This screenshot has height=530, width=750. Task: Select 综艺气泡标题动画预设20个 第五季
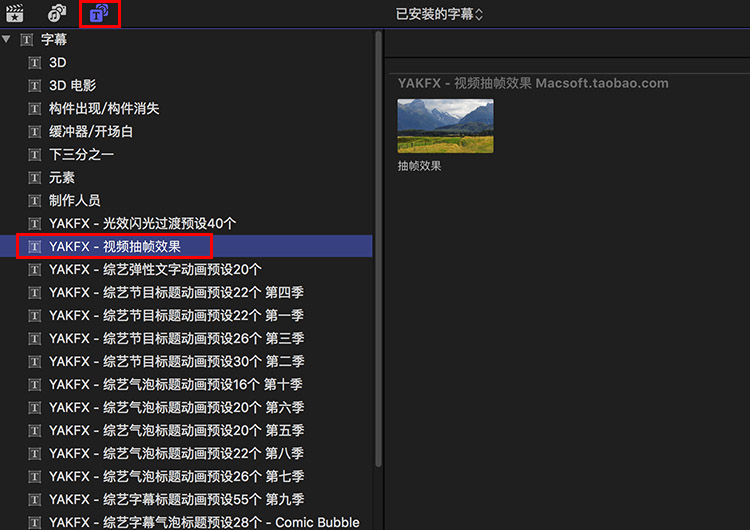point(186,431)
